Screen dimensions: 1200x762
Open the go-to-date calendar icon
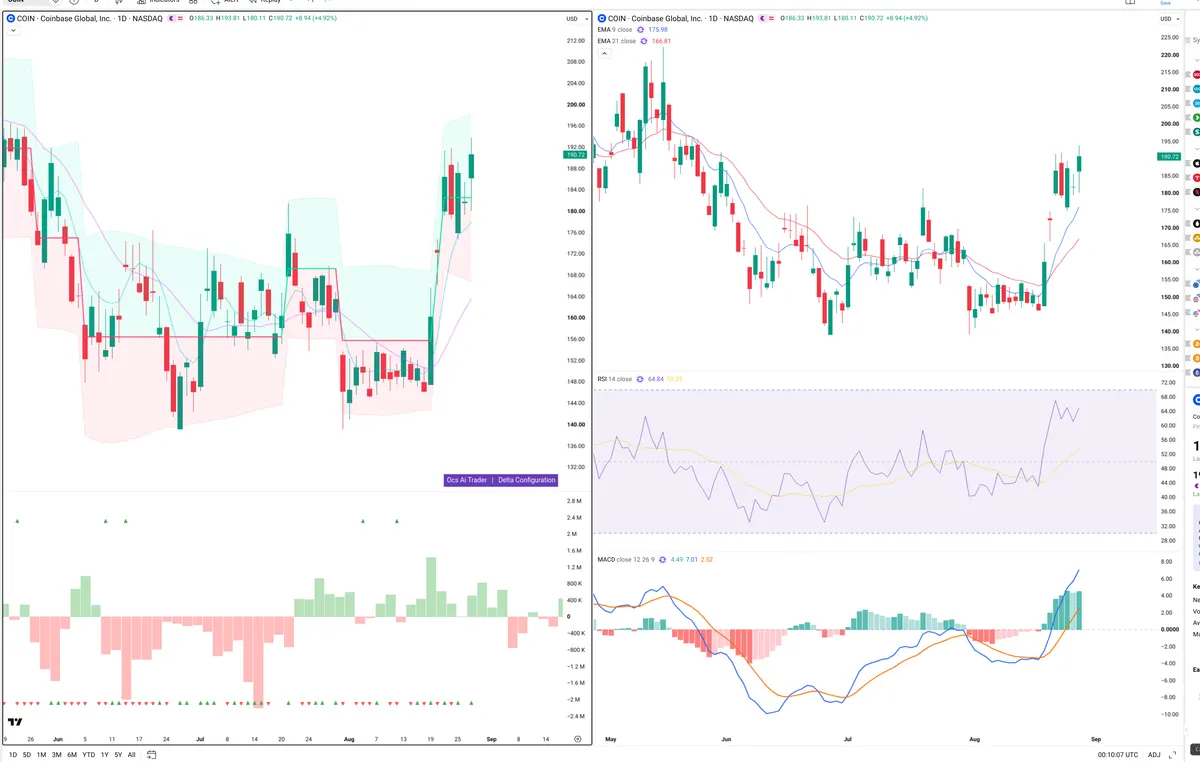click(x=152, y=754)
